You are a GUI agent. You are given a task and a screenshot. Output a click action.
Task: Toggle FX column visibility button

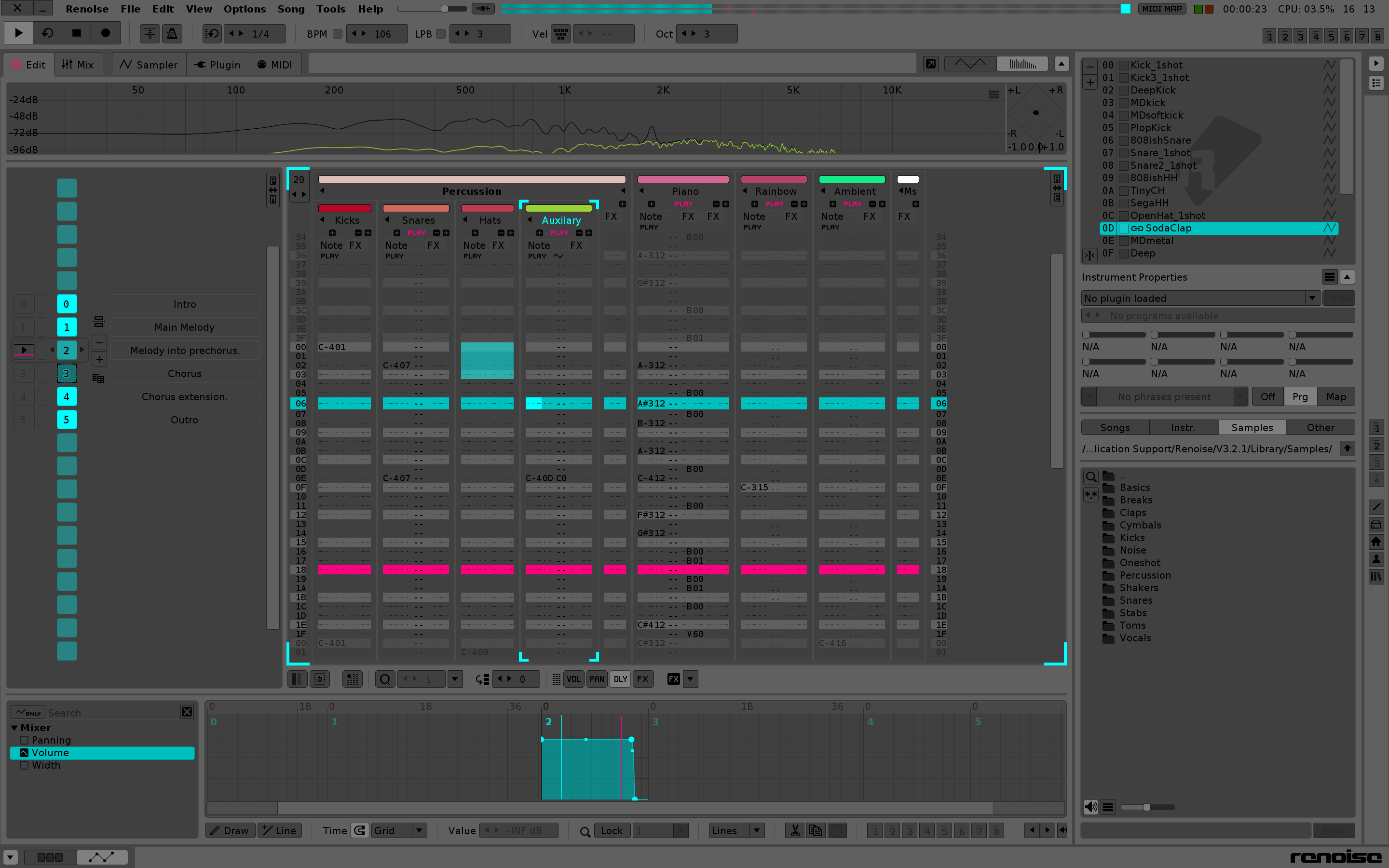coord(643,679)
